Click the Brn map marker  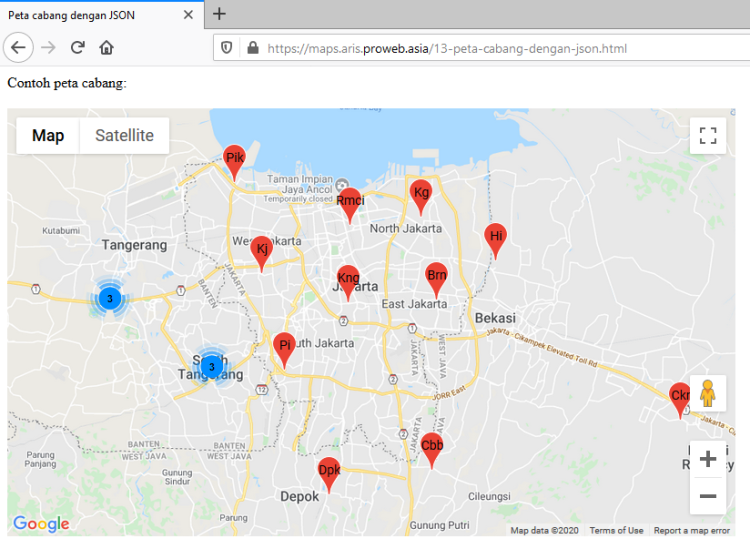436,280
